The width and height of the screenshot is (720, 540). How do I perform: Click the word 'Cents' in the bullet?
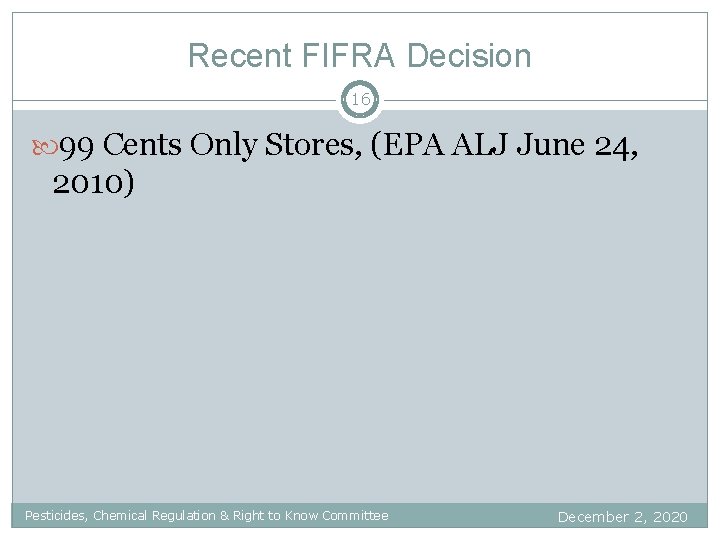142,144
